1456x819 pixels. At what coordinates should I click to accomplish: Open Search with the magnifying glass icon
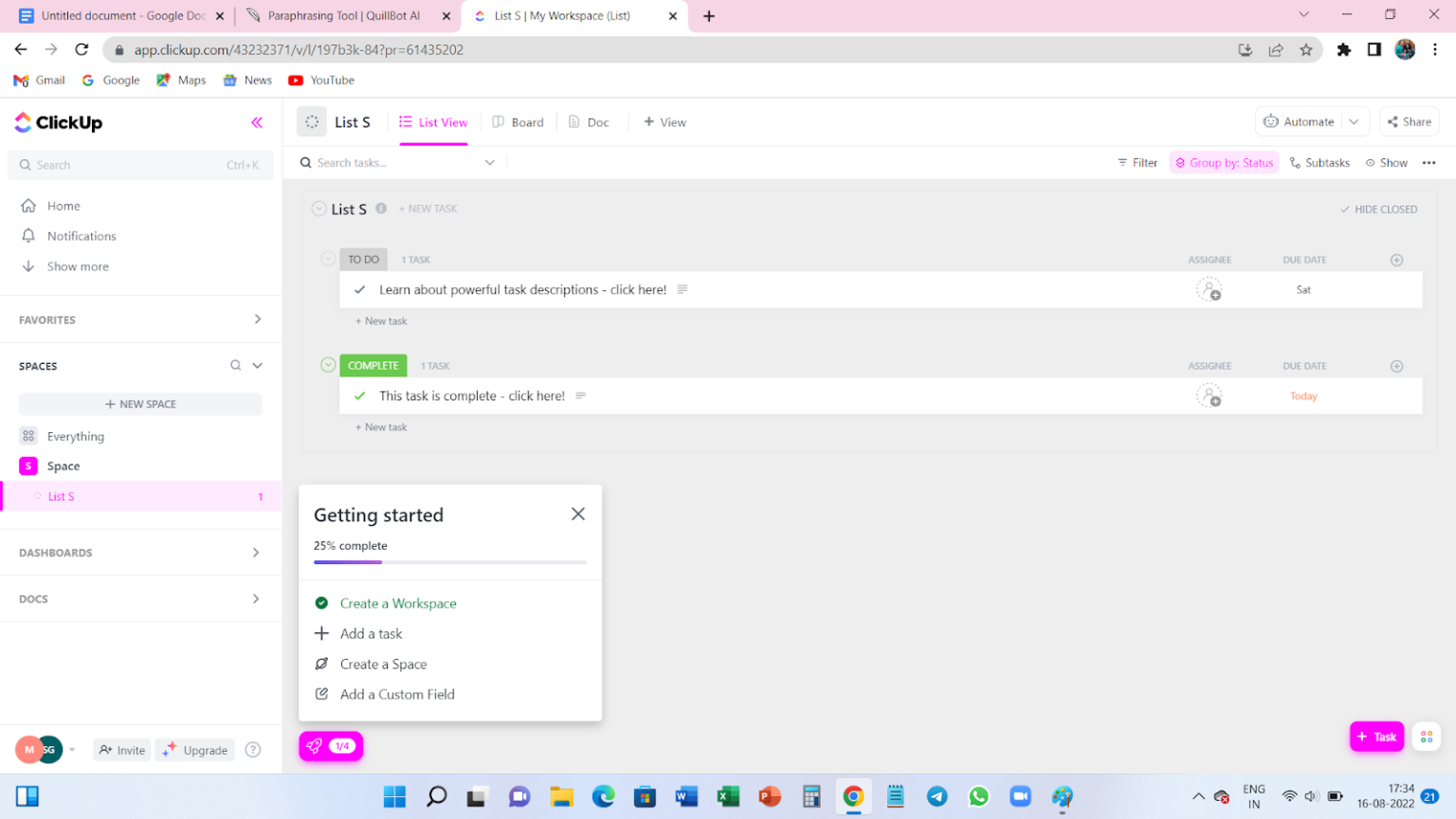(25, 165)
